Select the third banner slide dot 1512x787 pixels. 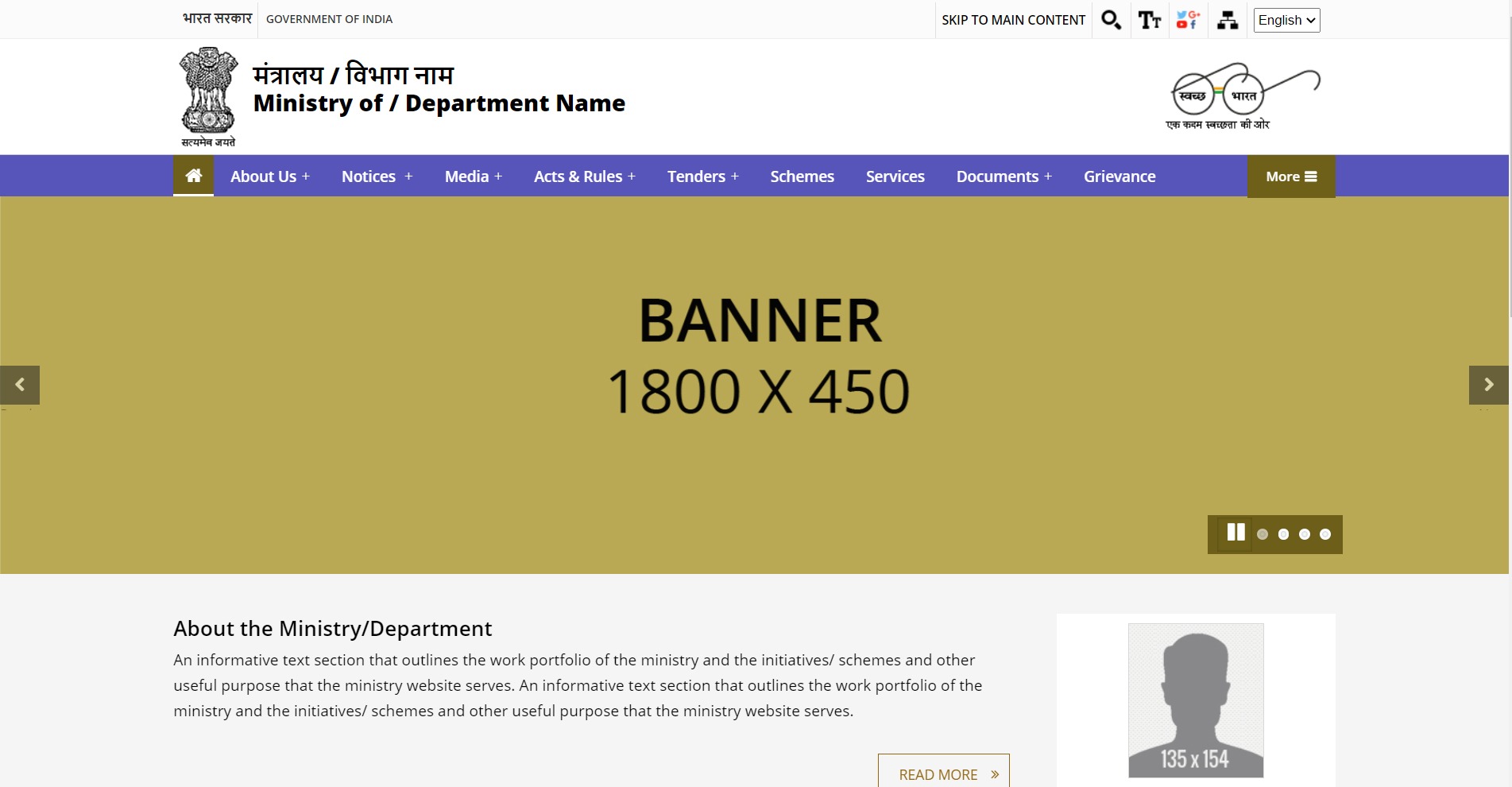pyautogui.click(x=1304, y=534)
